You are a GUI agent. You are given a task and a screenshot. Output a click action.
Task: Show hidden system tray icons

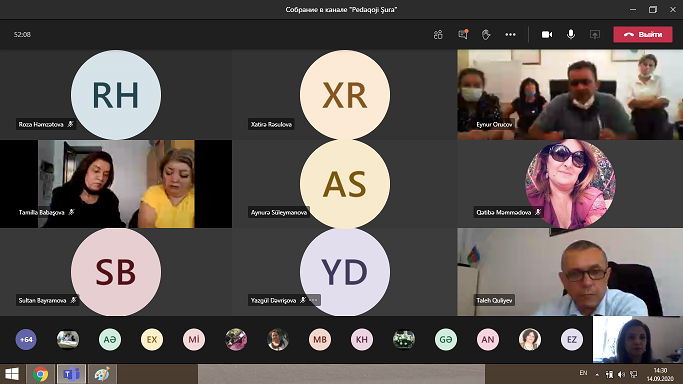(597, 374)
